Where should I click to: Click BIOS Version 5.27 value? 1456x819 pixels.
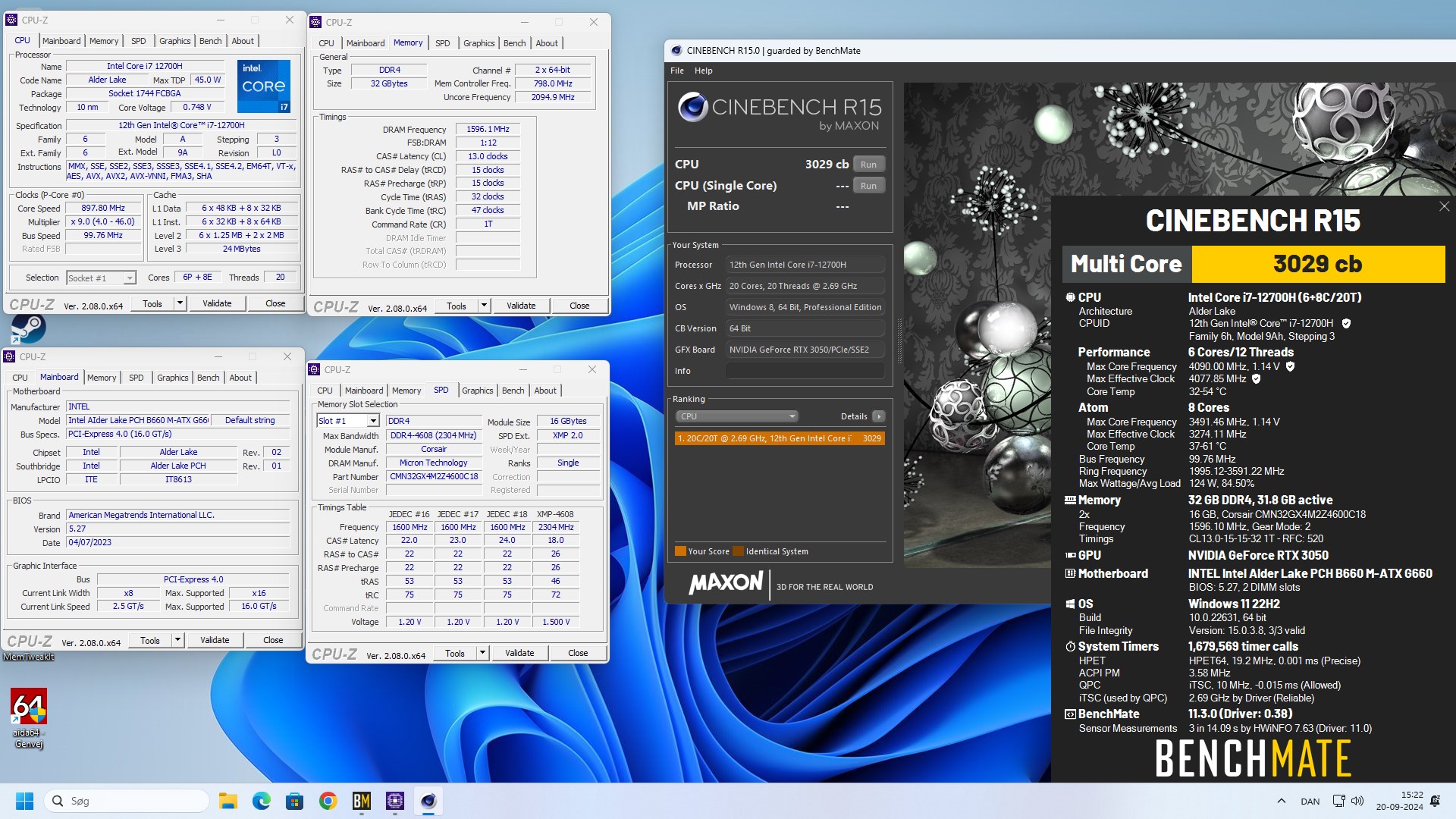click(x=178, y=529)
